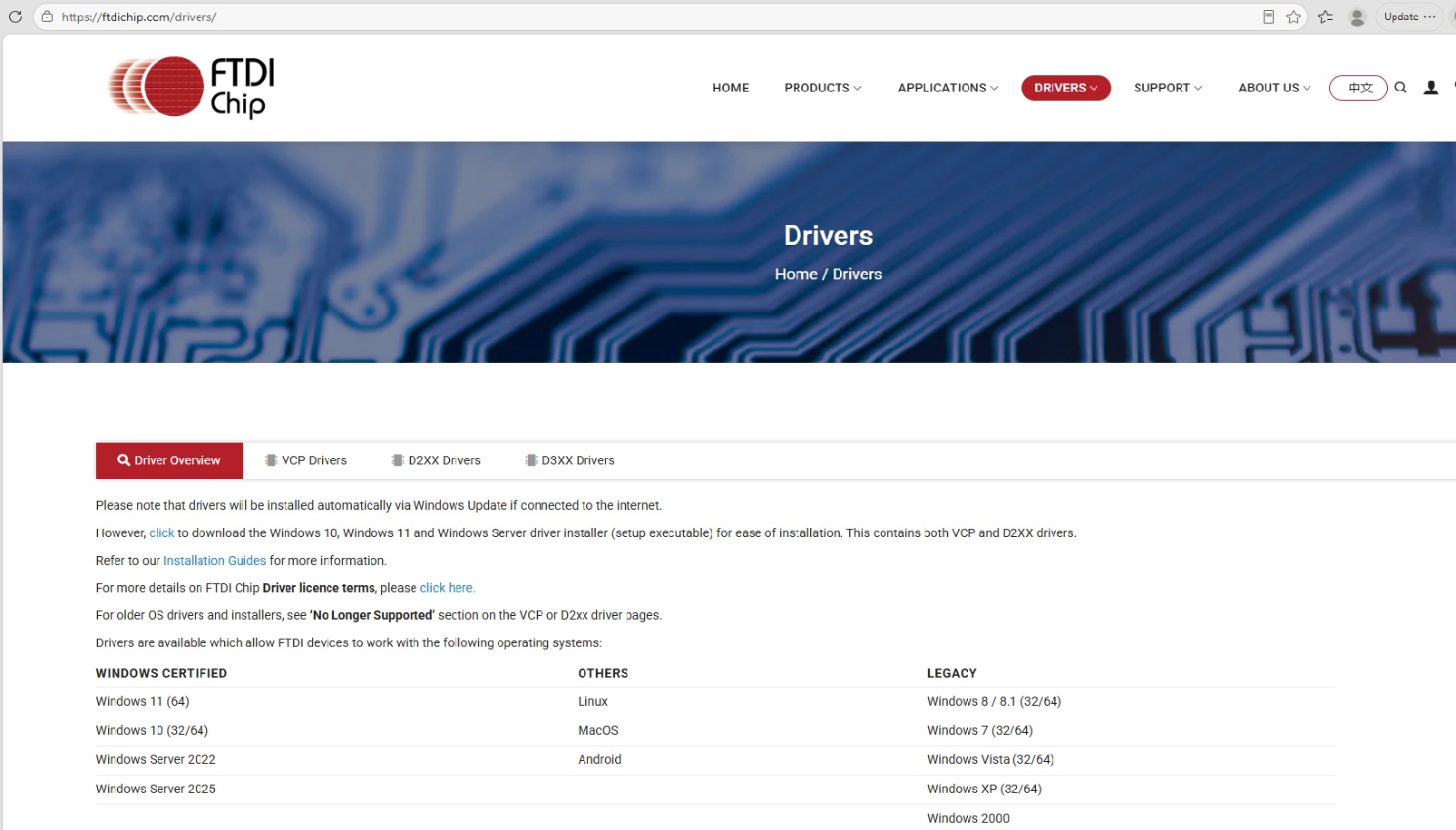Switch to the VCP Drivers tab

coord(306,461)
